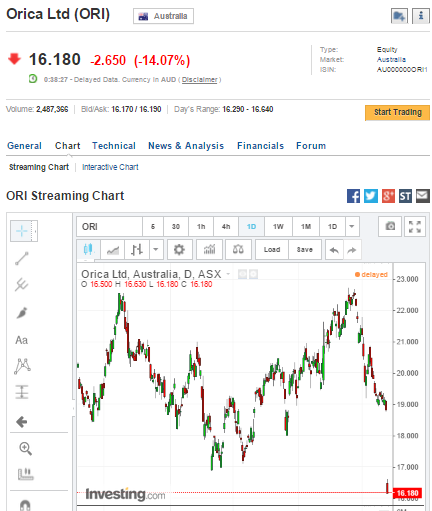Switch to bar chart style
The image size is (432, 511).
137,249
